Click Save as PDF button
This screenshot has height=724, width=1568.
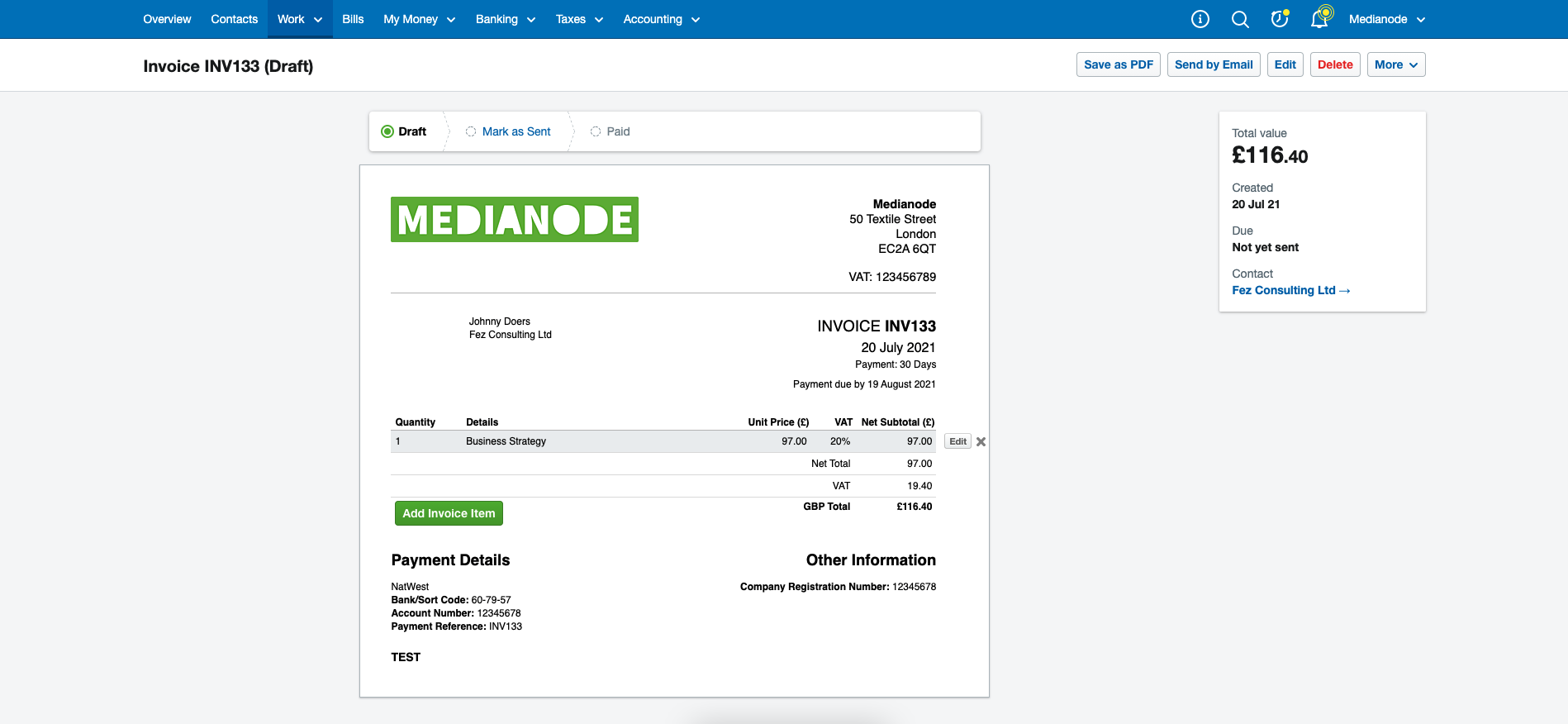tap(1119, 64)
